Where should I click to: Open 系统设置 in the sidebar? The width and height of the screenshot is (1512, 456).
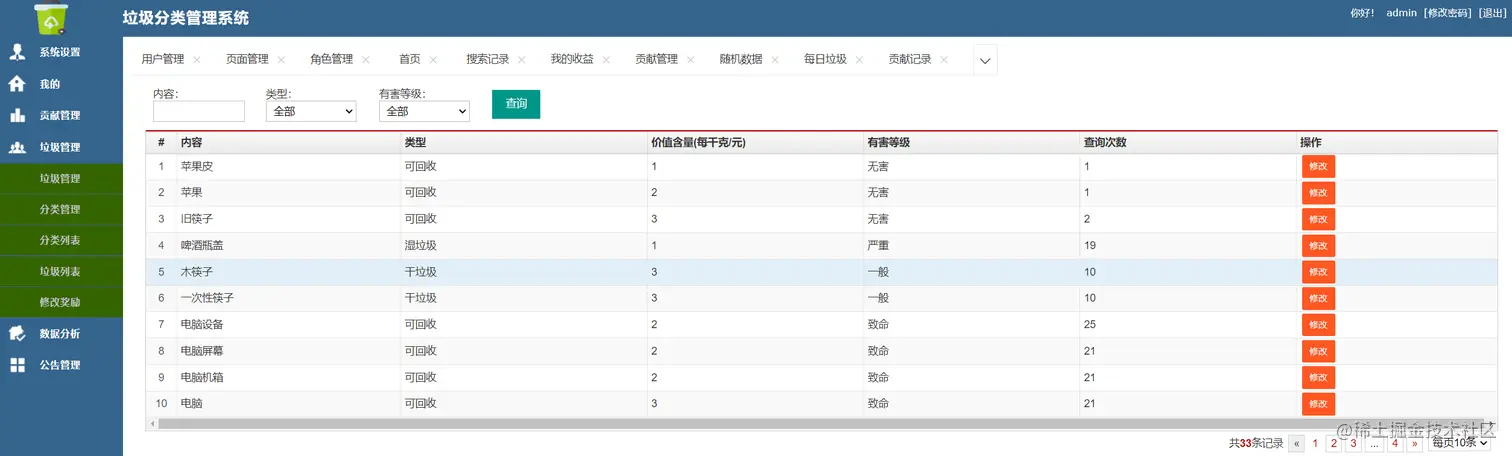pos(61,52)
